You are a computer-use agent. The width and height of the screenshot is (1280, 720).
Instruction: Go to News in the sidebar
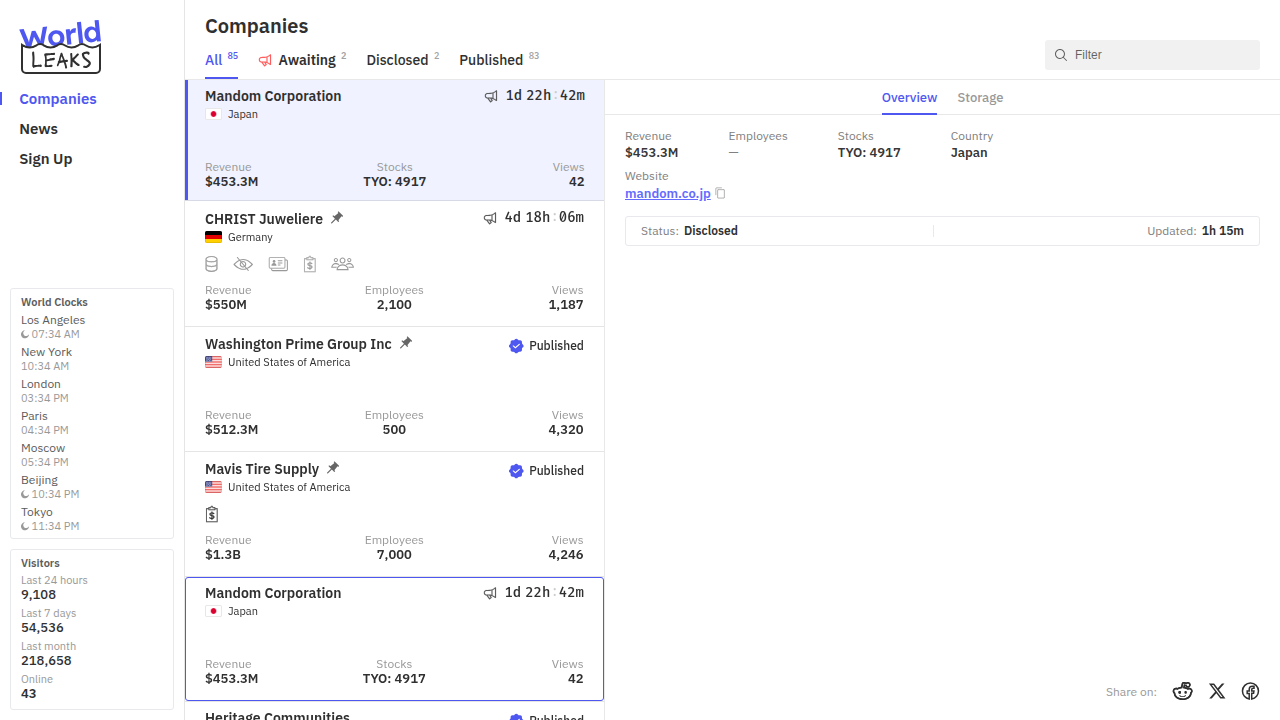(39, 129)
